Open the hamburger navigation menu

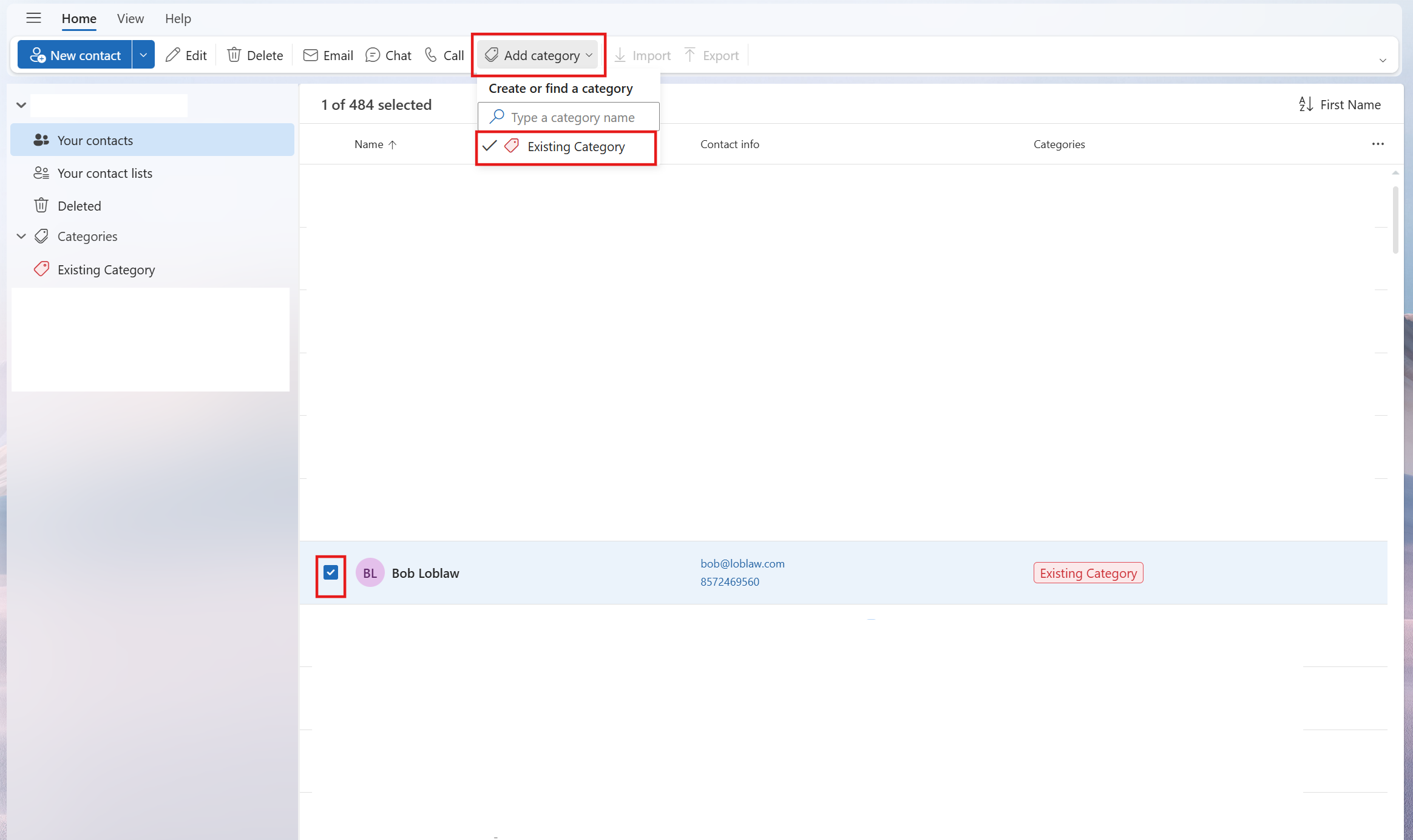33,18
